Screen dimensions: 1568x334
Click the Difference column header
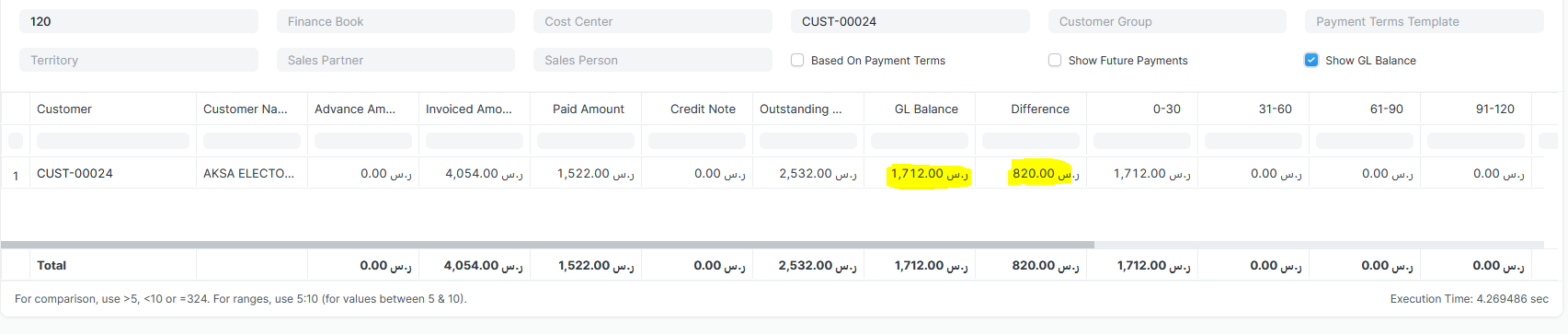pos(1040,109)
